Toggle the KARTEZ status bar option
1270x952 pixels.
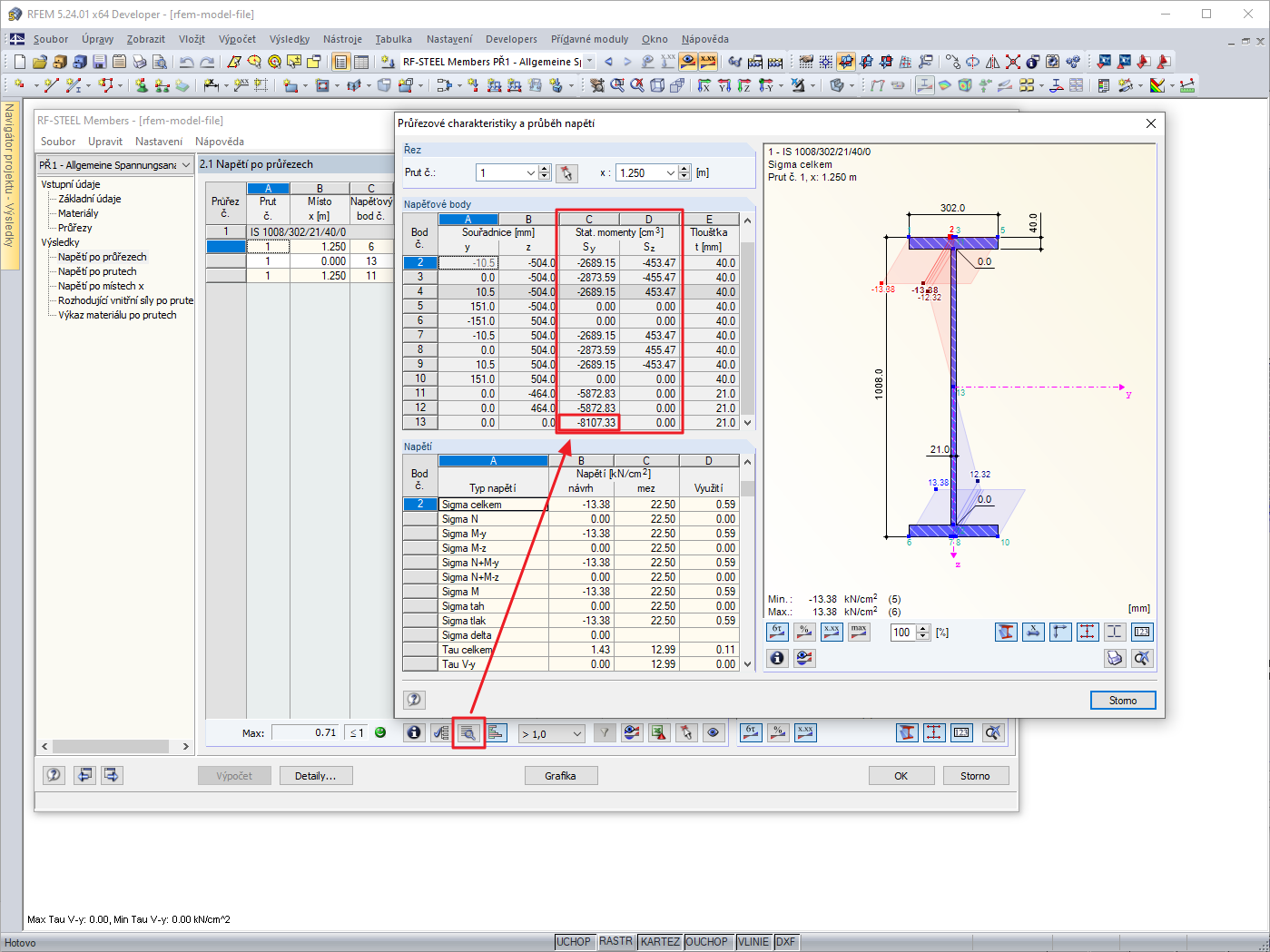pos(660,942)
